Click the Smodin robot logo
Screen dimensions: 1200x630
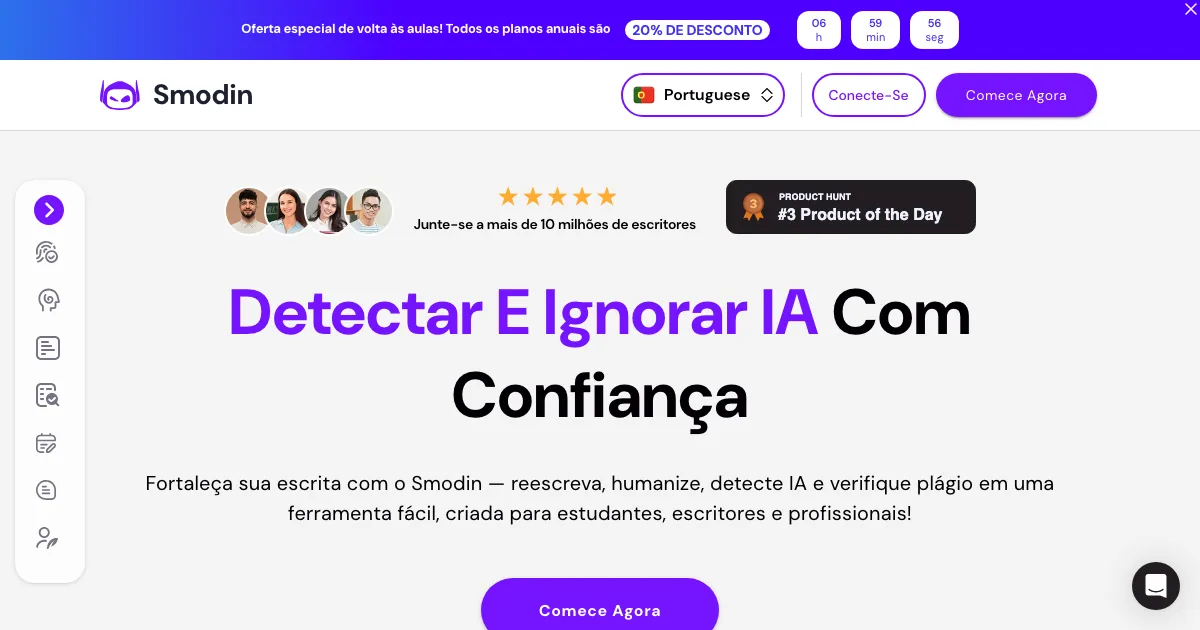120,95
